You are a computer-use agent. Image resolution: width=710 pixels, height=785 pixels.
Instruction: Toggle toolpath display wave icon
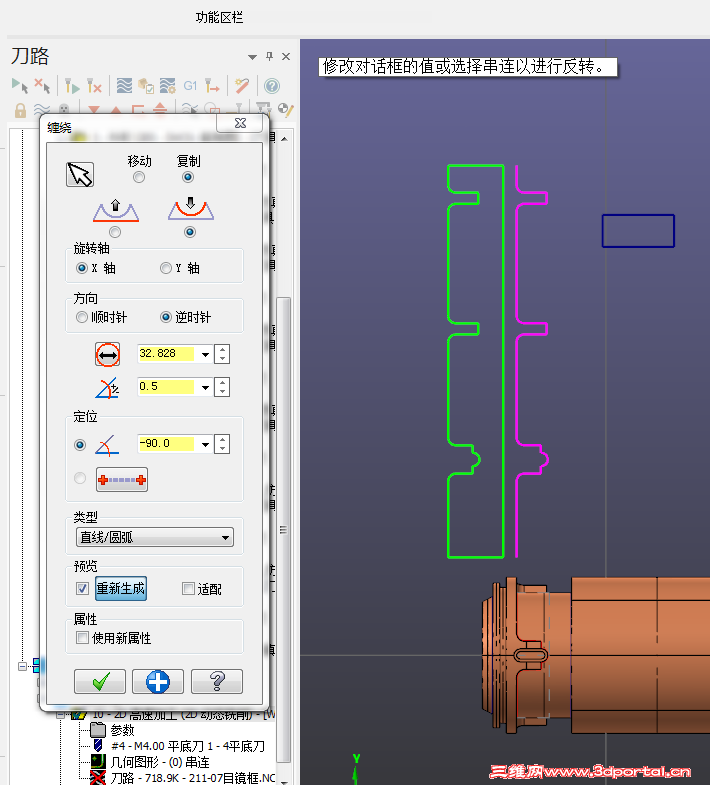42,109
